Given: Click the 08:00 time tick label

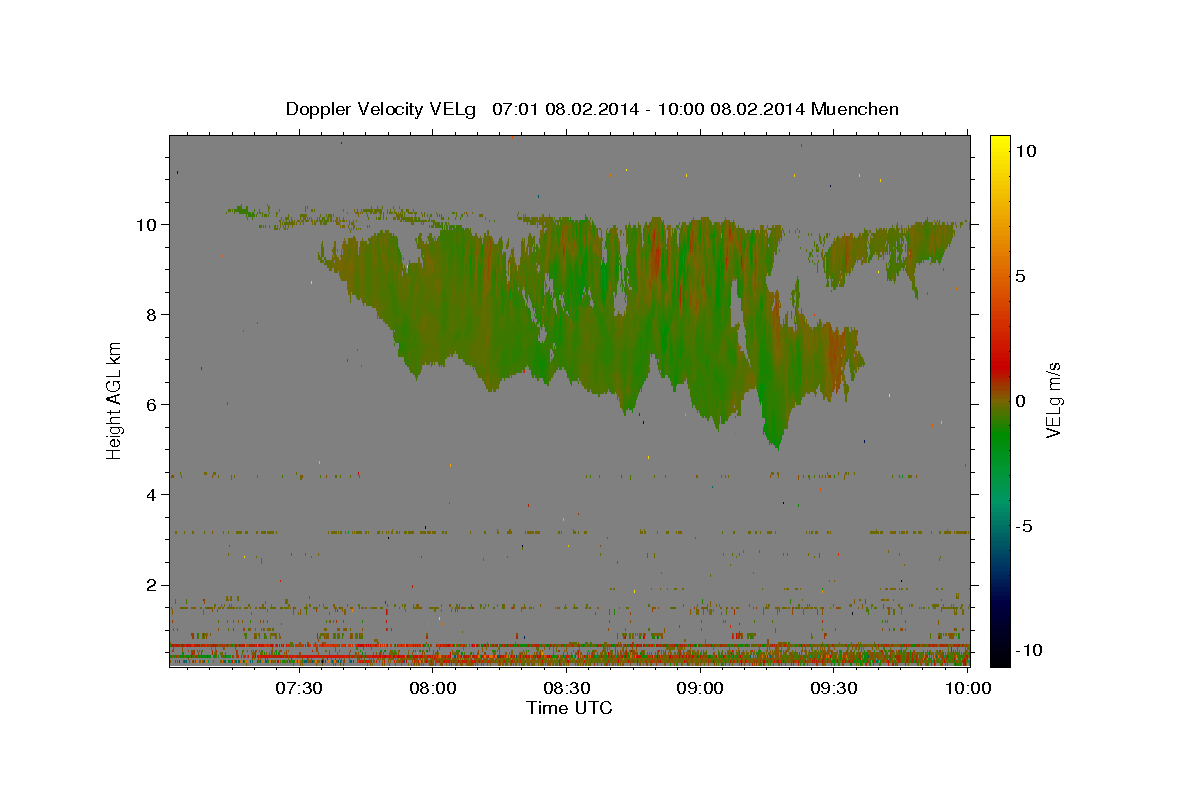Looking at the screenshot, I should [x=433, y=688].
